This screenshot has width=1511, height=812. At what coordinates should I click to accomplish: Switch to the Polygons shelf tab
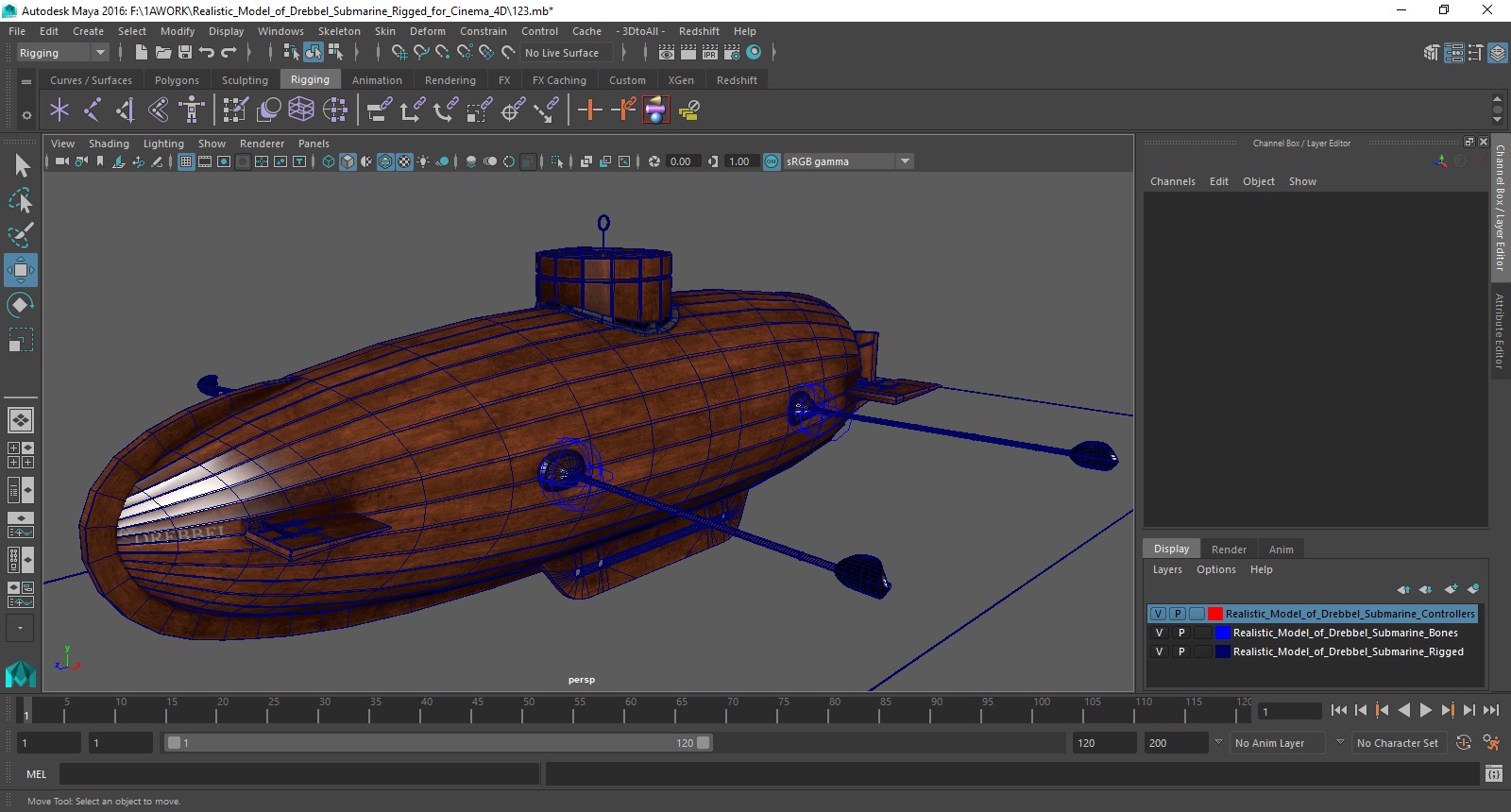click(x=177, y=80)
